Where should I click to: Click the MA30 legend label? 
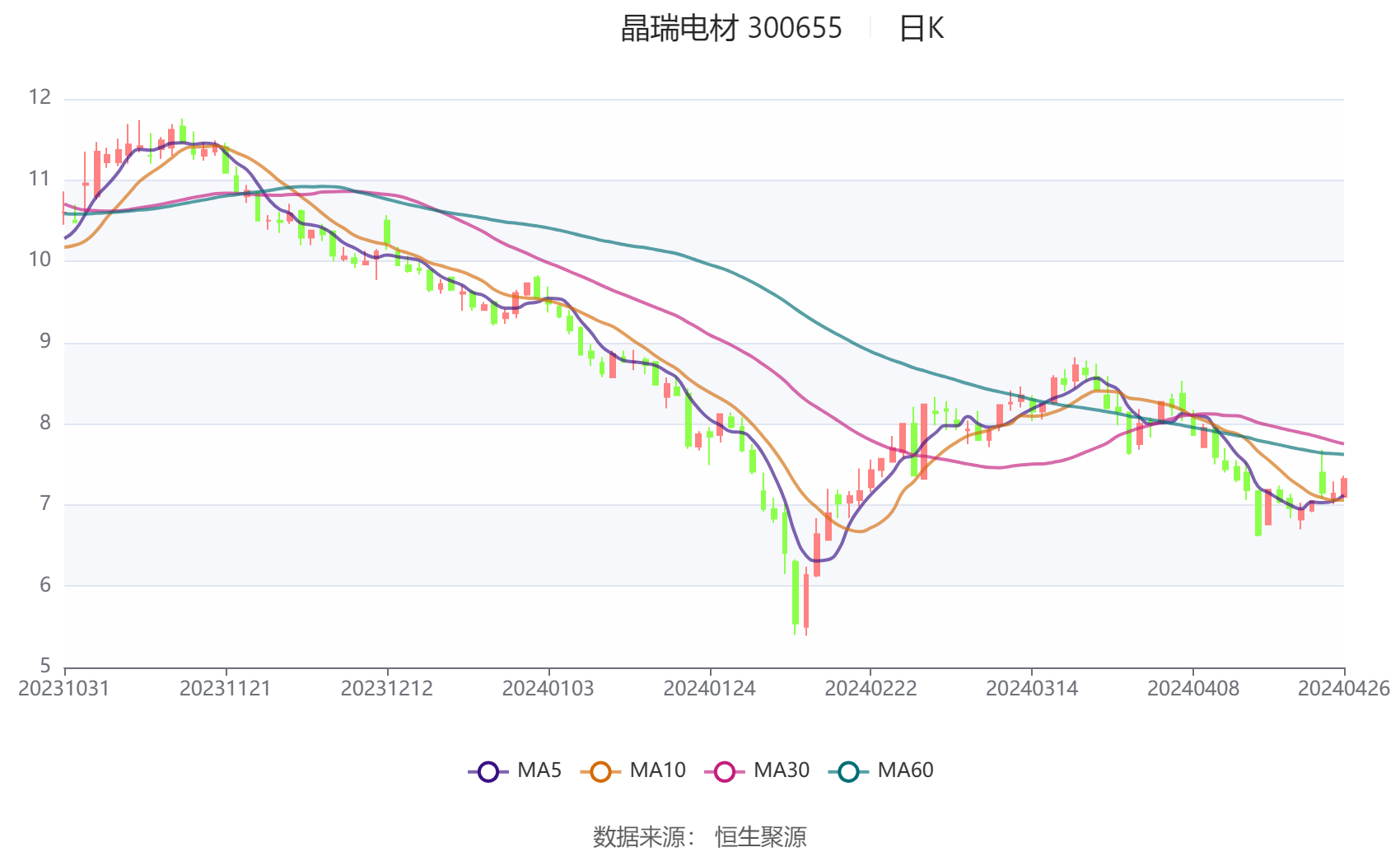(x=782, y=770)
